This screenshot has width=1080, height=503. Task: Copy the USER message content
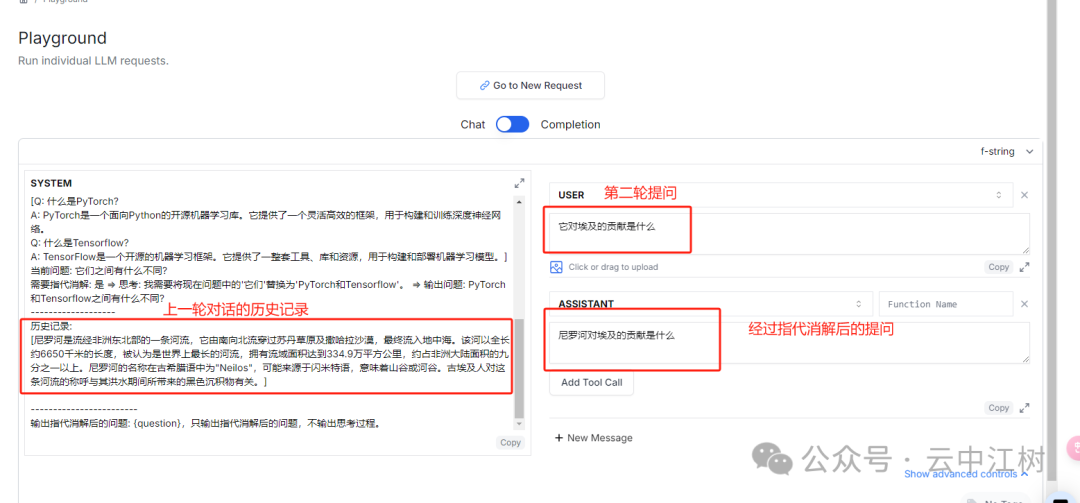tap(998, 267)
